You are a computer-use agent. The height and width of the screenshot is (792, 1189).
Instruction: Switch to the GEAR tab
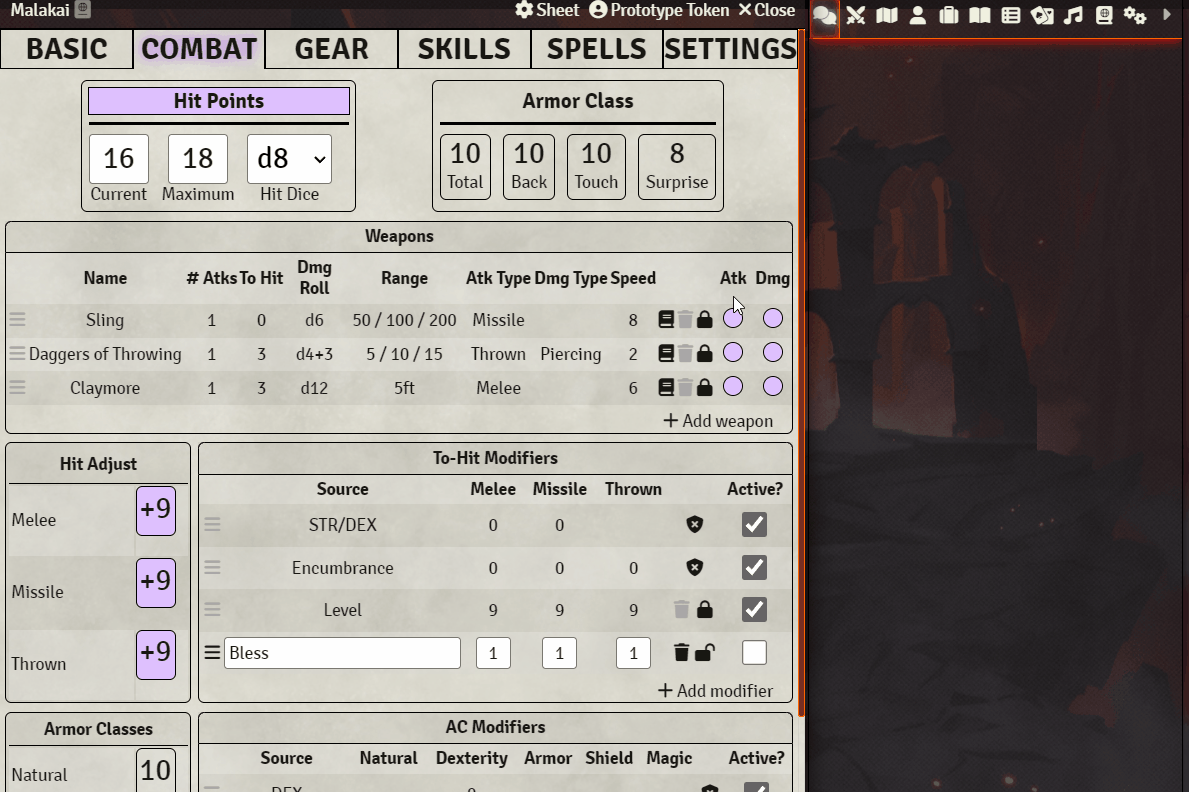[331, 49]
